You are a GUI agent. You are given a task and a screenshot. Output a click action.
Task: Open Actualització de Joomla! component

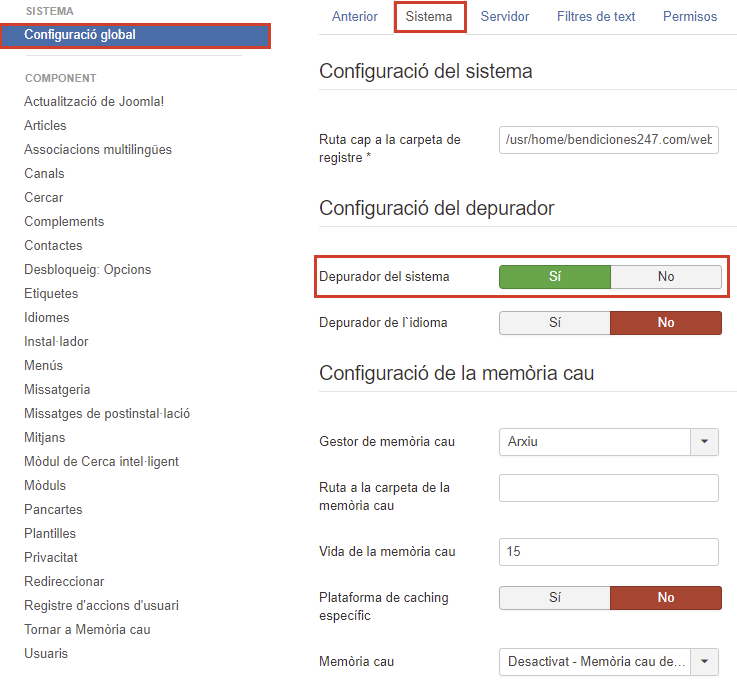pos(94,101)
